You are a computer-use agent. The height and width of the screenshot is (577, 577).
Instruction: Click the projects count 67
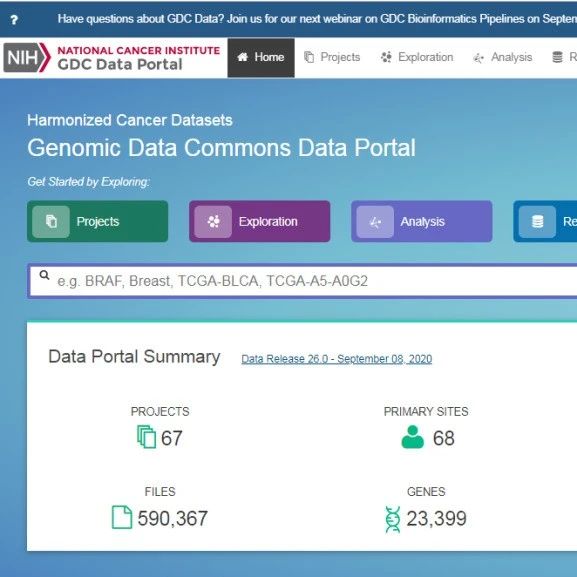click(171, 438)
